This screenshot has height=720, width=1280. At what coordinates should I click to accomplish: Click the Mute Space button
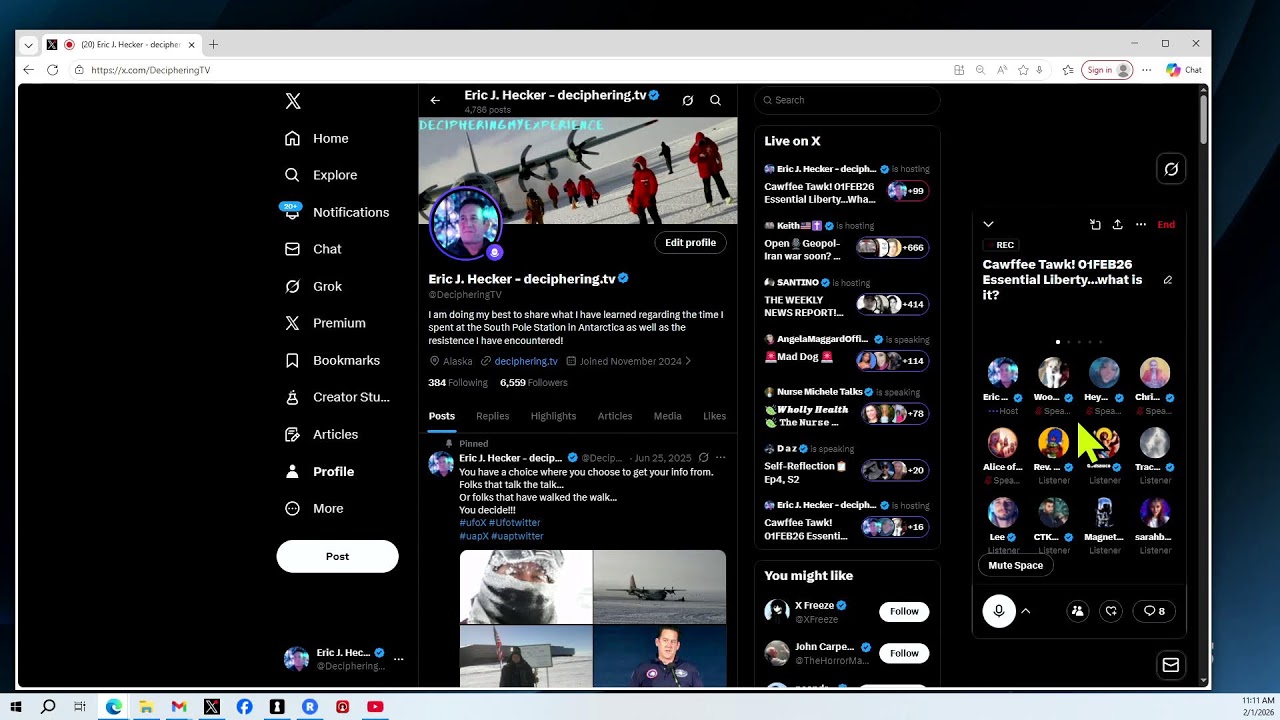click(x=1015, y=565)
